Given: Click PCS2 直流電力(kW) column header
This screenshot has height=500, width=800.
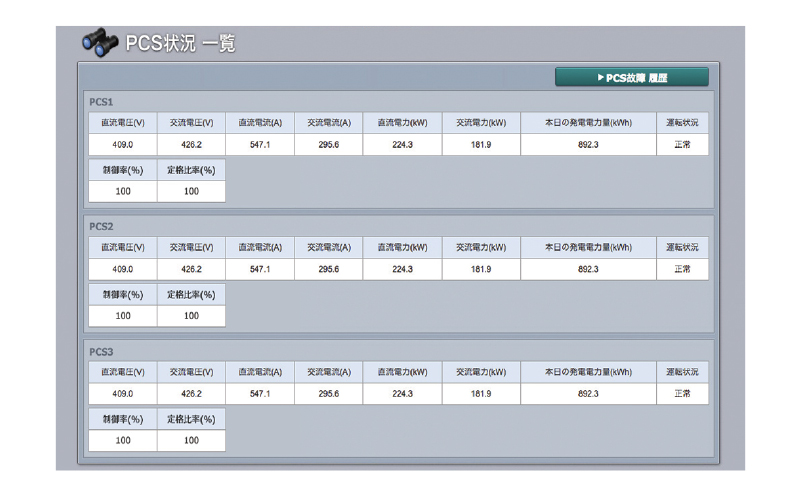Looking at the screenshot, I should (403, 247).
